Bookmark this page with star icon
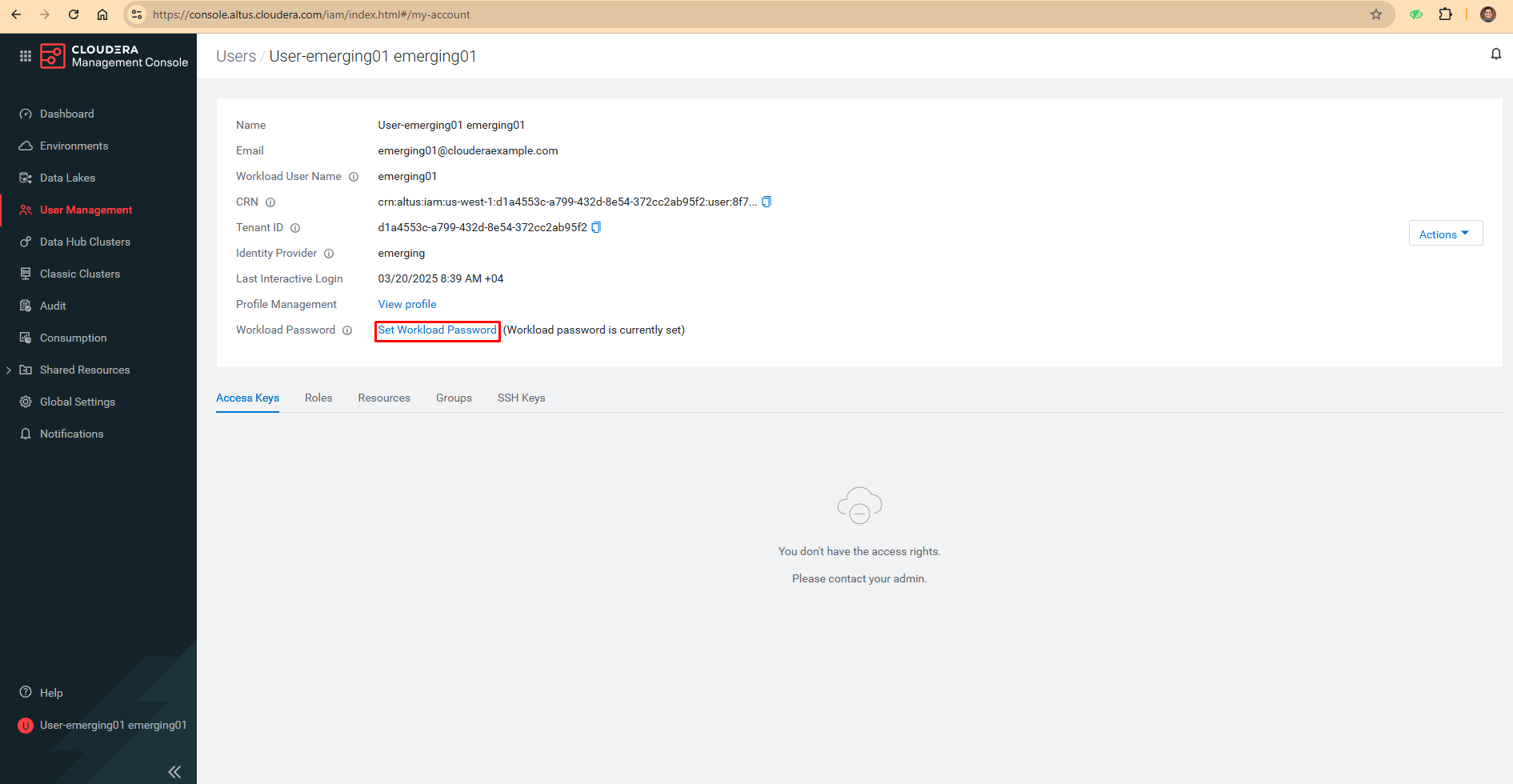 pyautogui.click(x=1376, y=14)
